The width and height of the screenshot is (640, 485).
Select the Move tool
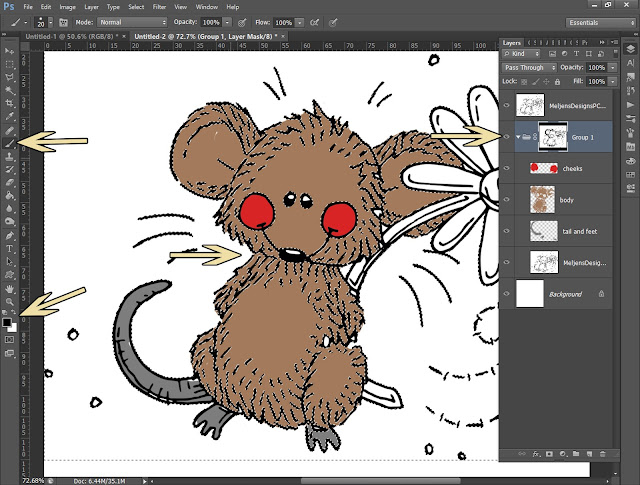pyautogui.click(x=9, y=49)
